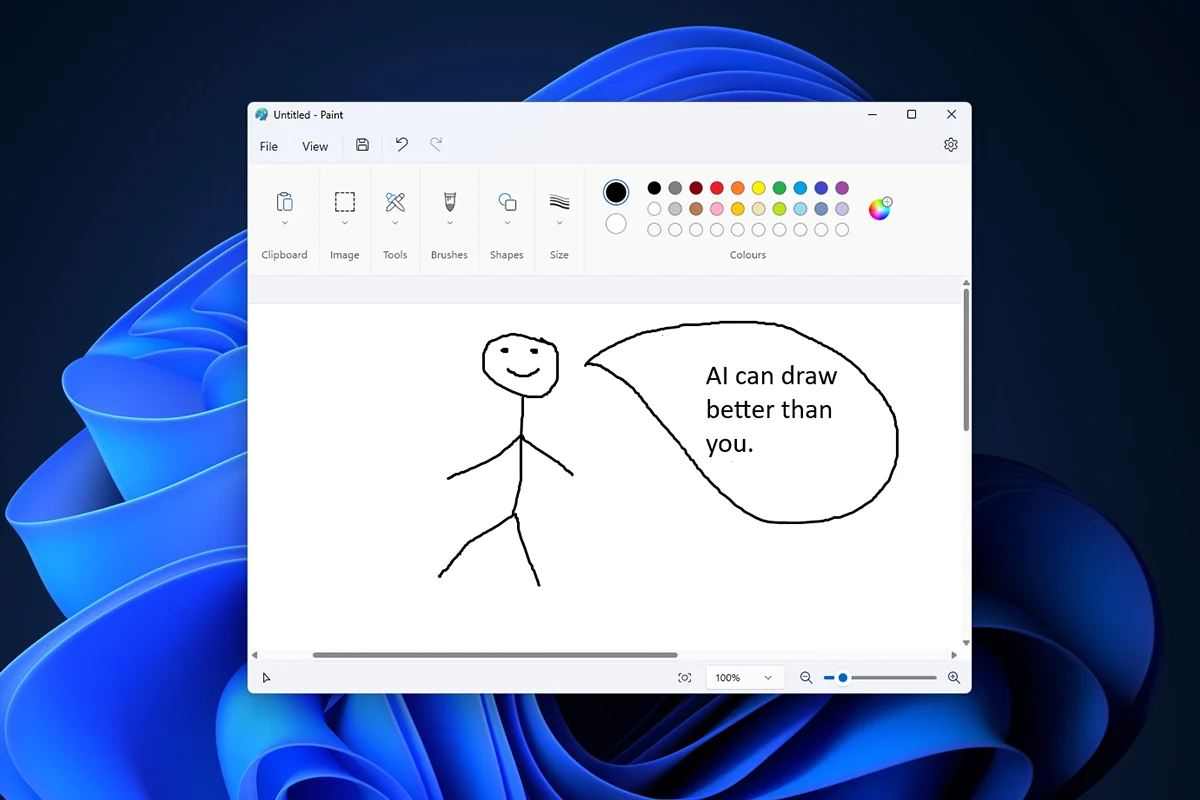Click the zoom slider handle
Viewport: 1200px width, 800px height.
(843, 678)
